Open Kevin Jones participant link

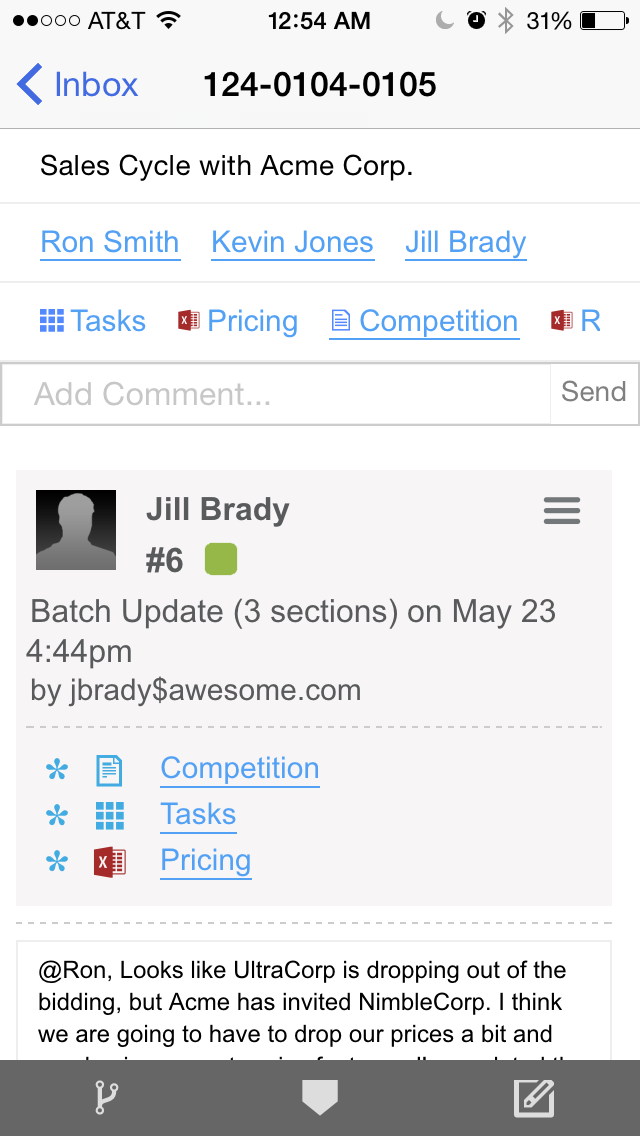[x=292, y=242]
